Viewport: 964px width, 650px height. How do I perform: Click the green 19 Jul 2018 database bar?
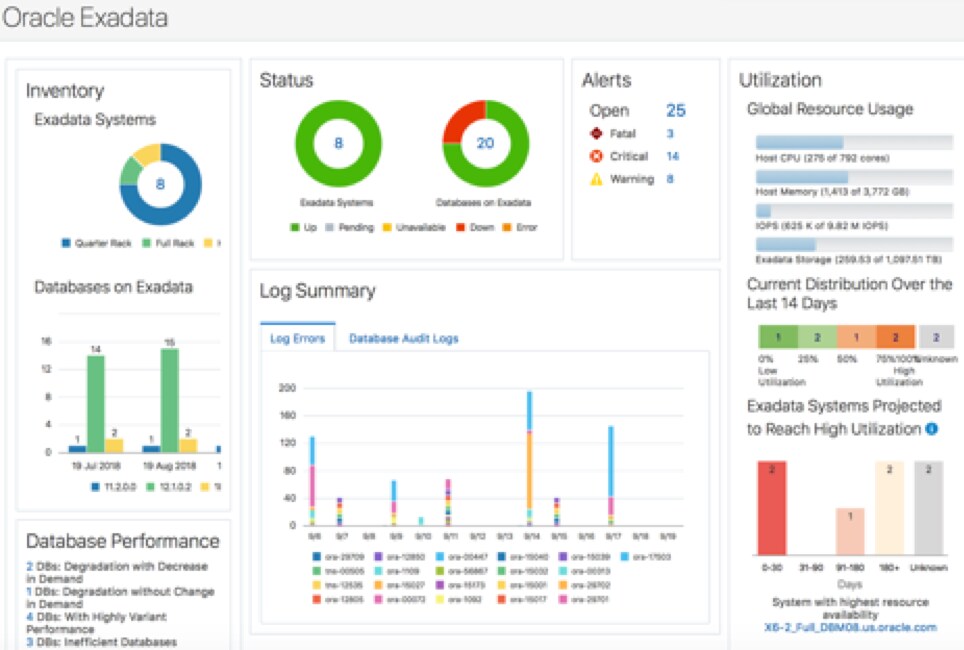[x=96, y=404]
